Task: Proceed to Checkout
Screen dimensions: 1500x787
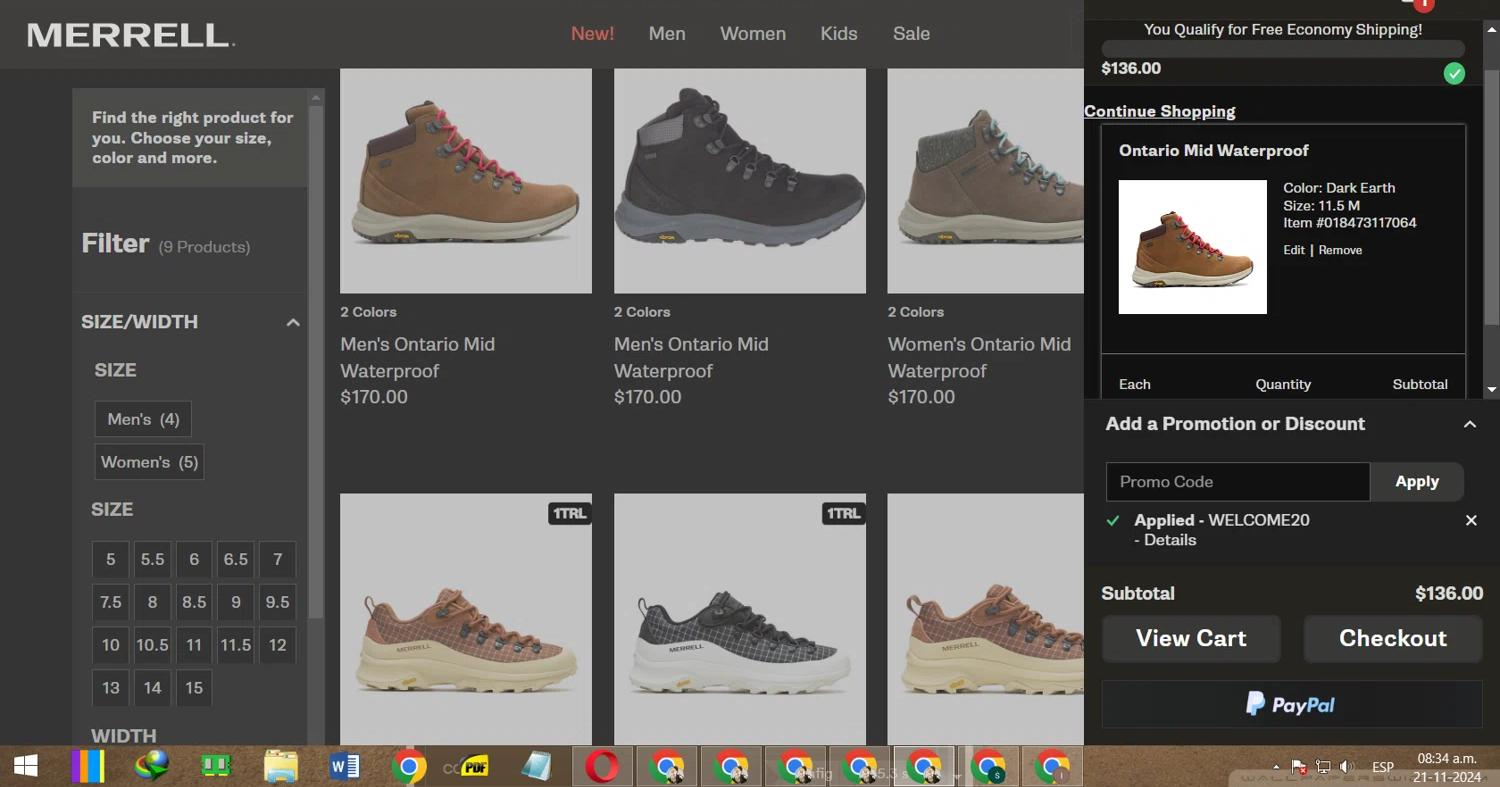Action: pyautogui.click(x=1392, y=639)
